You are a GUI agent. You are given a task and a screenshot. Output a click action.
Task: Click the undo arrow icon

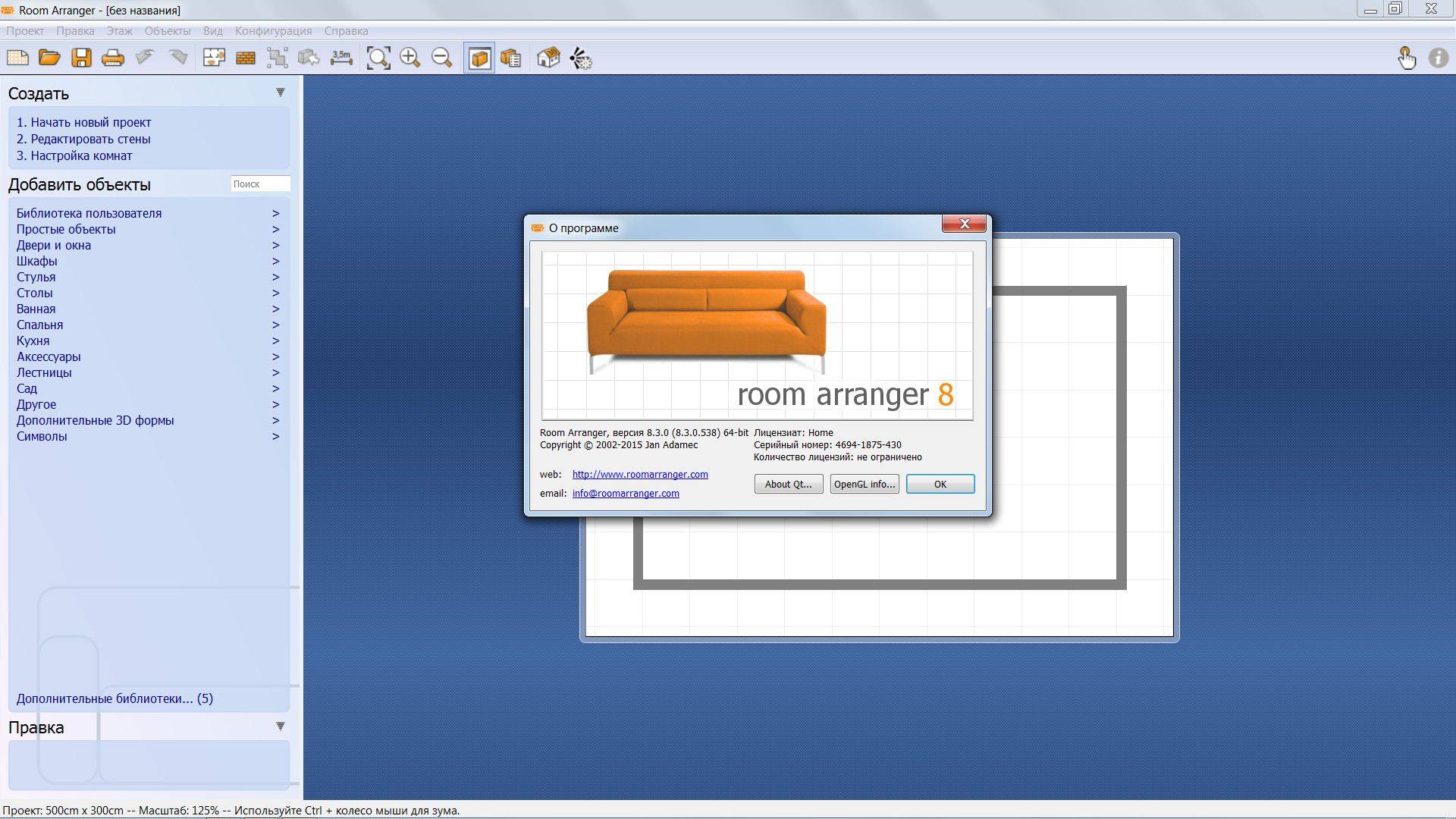145,58
